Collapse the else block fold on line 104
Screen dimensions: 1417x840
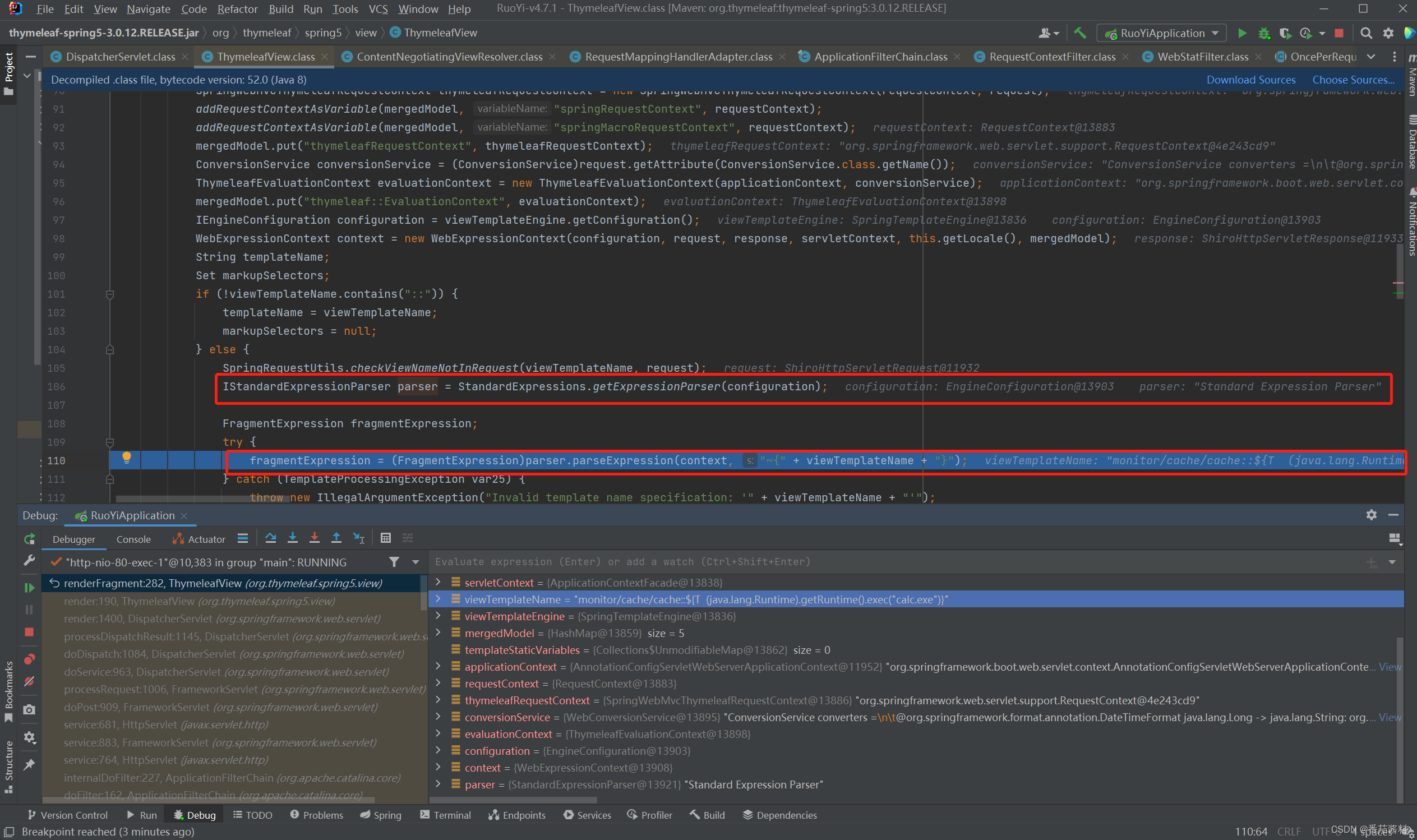pos(110,350)
